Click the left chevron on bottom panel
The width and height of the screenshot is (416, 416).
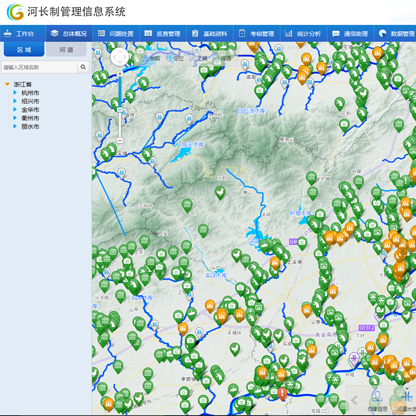354,400
